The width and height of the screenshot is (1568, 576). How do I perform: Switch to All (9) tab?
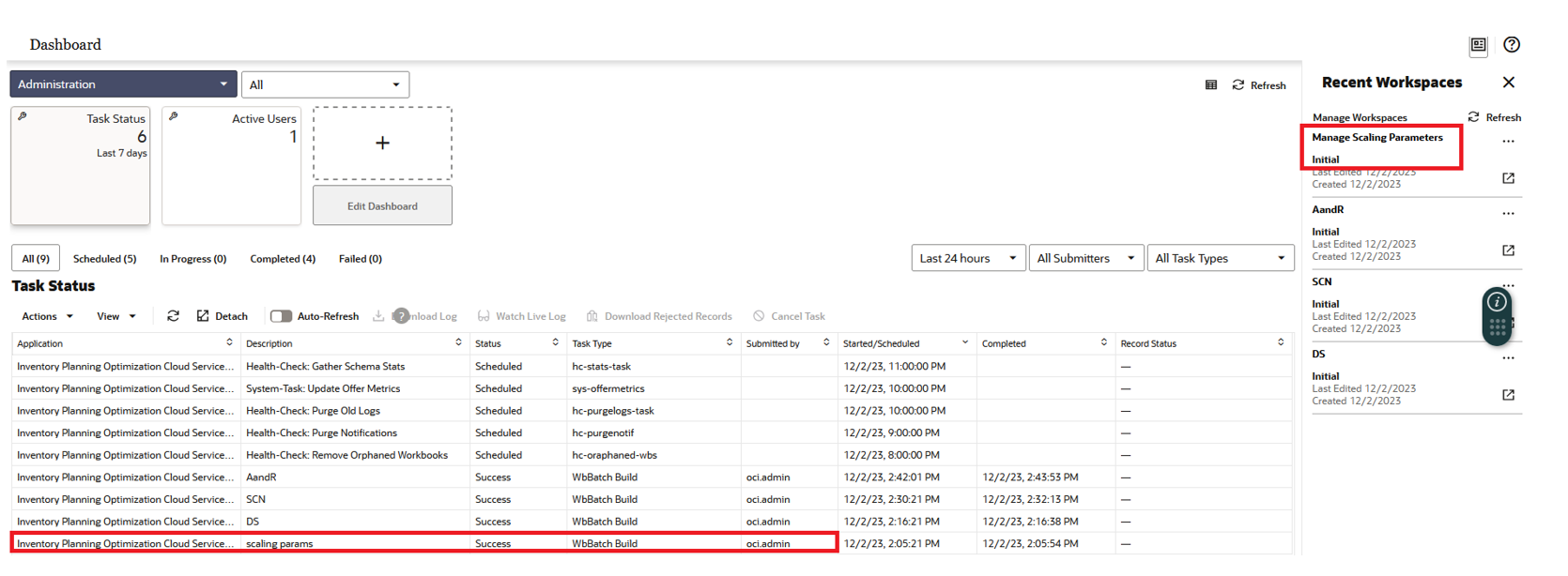click(x=36, y=259)
